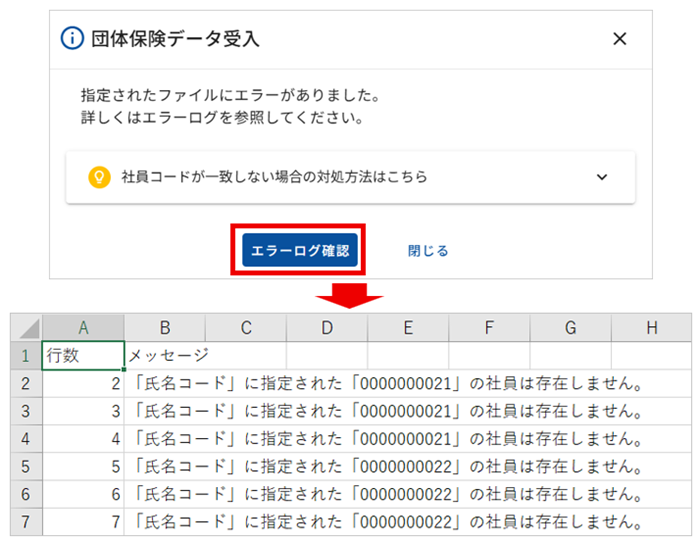Screen dimensions: 700x543
Task: Select column F header
Action: pos(490,328)
